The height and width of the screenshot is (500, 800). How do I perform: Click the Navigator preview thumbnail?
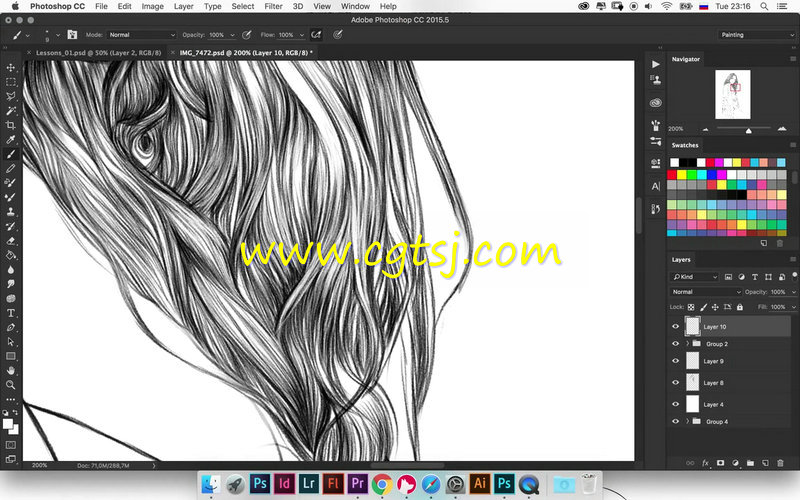733,94
